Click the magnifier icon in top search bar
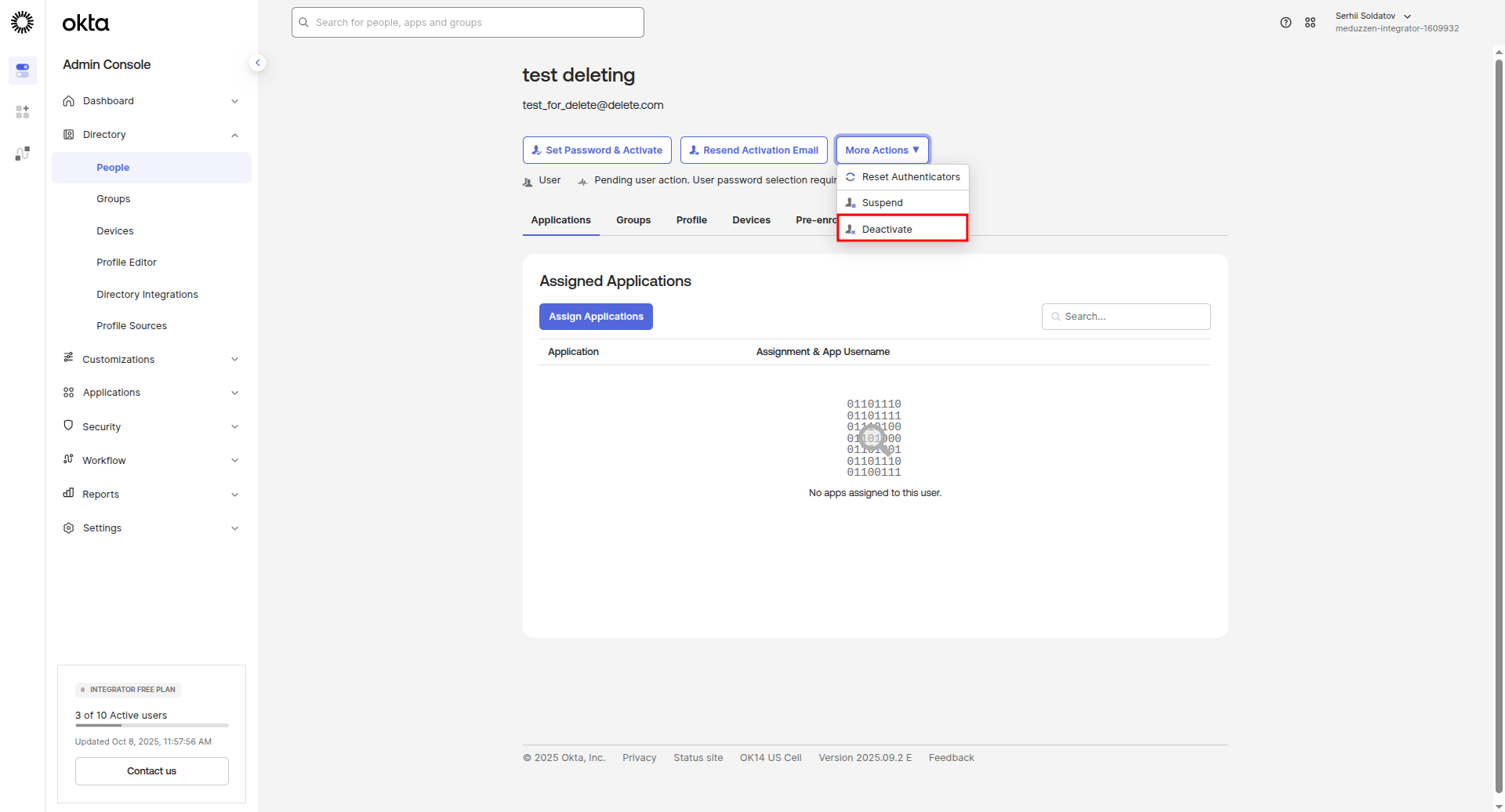1505x812 pixels. [x=304, y=23]
